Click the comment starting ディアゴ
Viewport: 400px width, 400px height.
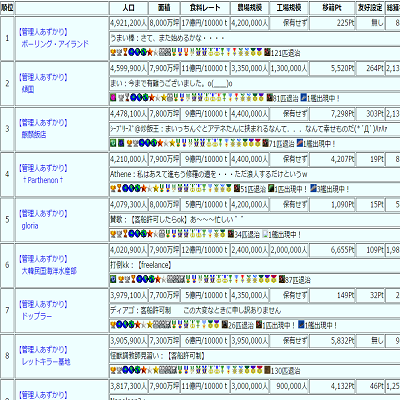coord(196,310)
